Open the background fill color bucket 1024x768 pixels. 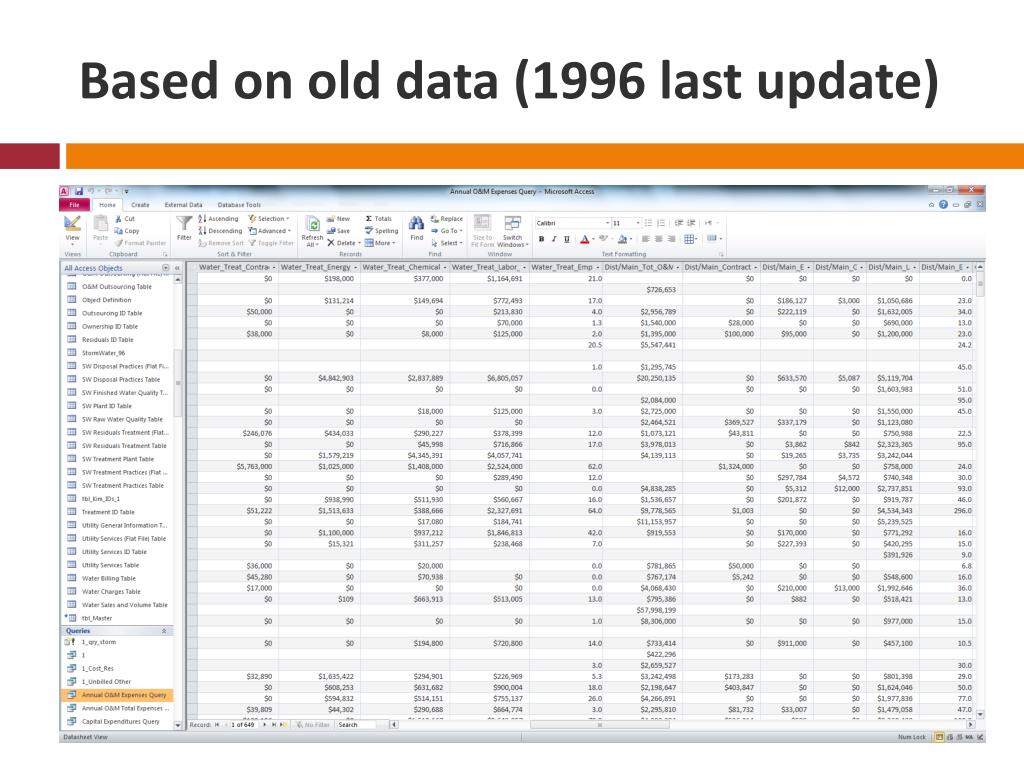click(622, 239)
